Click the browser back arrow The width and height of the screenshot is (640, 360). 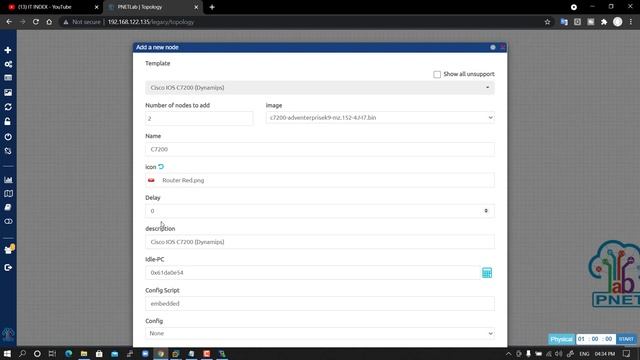click(x=9, y=22)
